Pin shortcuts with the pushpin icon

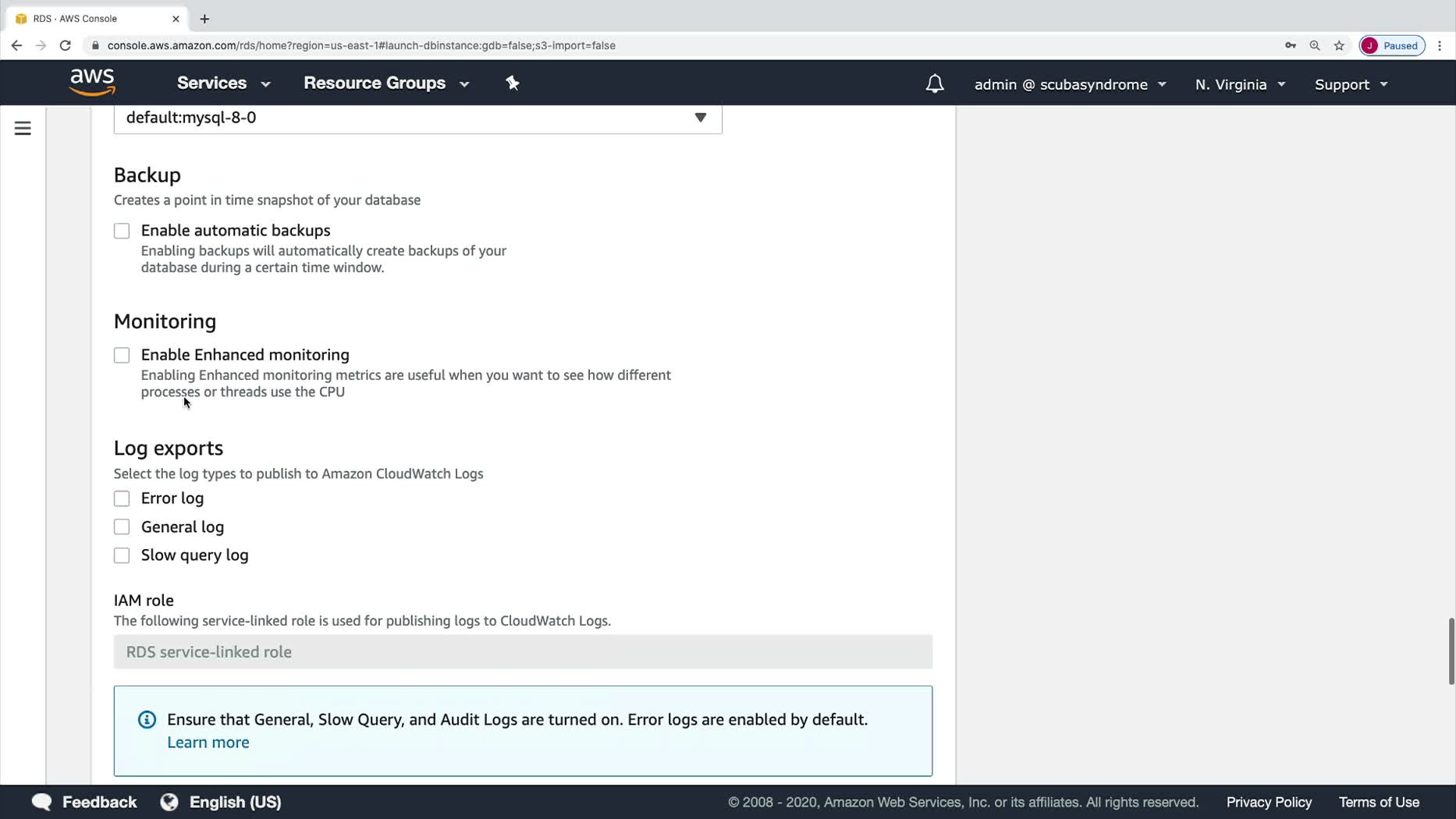pos(513,83)
